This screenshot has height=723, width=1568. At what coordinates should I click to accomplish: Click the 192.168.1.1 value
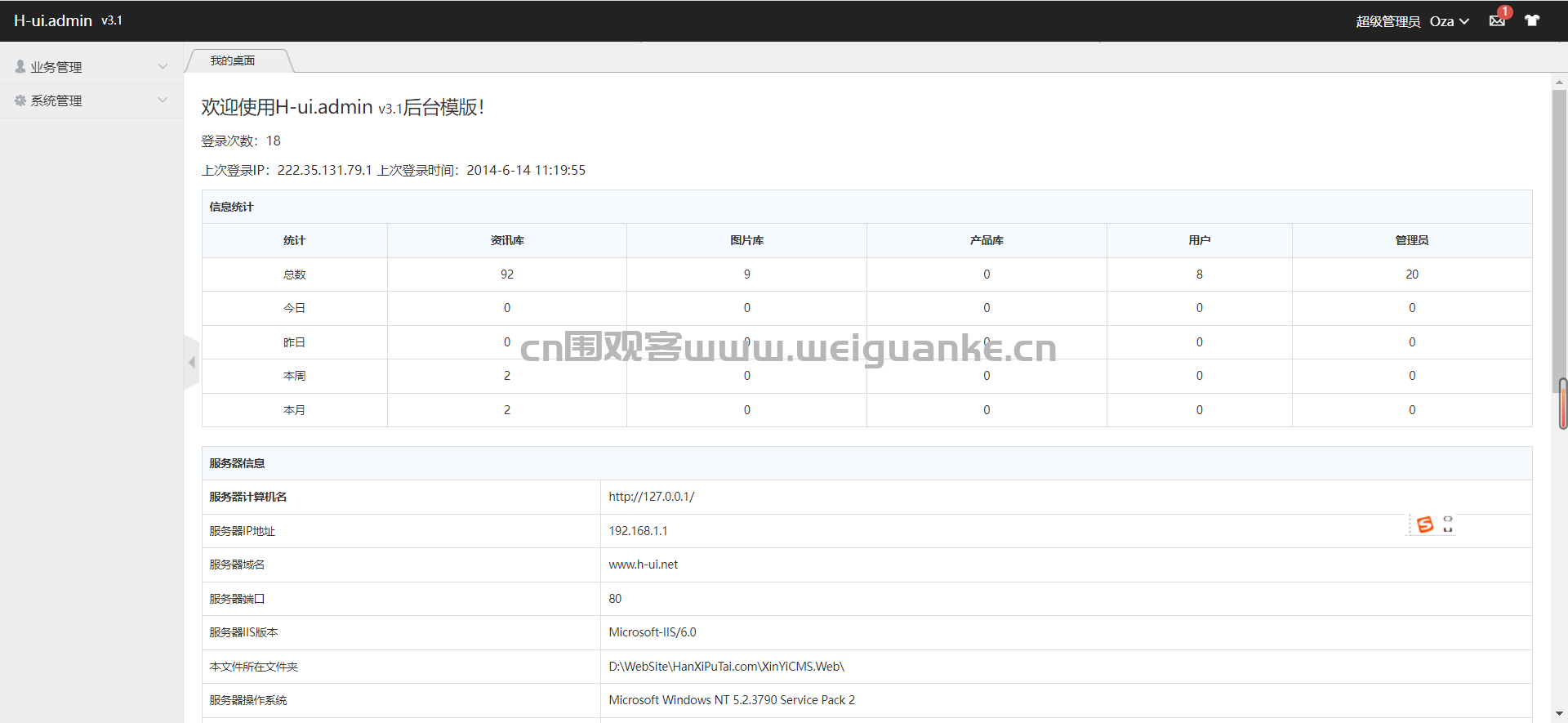pos(638,531)
